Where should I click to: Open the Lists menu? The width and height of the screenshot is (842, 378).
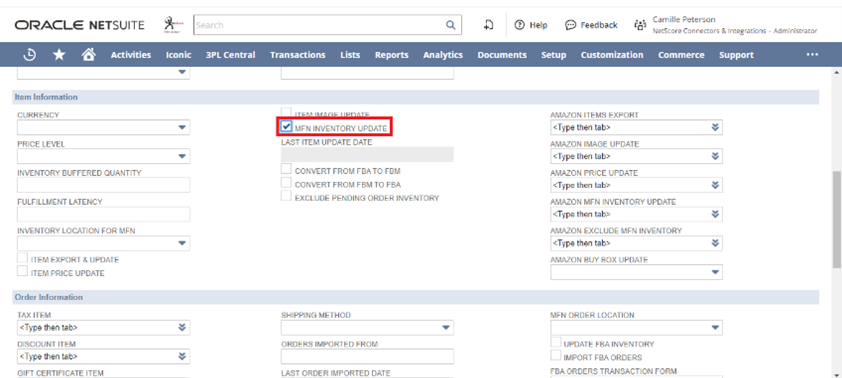[350, 55]
